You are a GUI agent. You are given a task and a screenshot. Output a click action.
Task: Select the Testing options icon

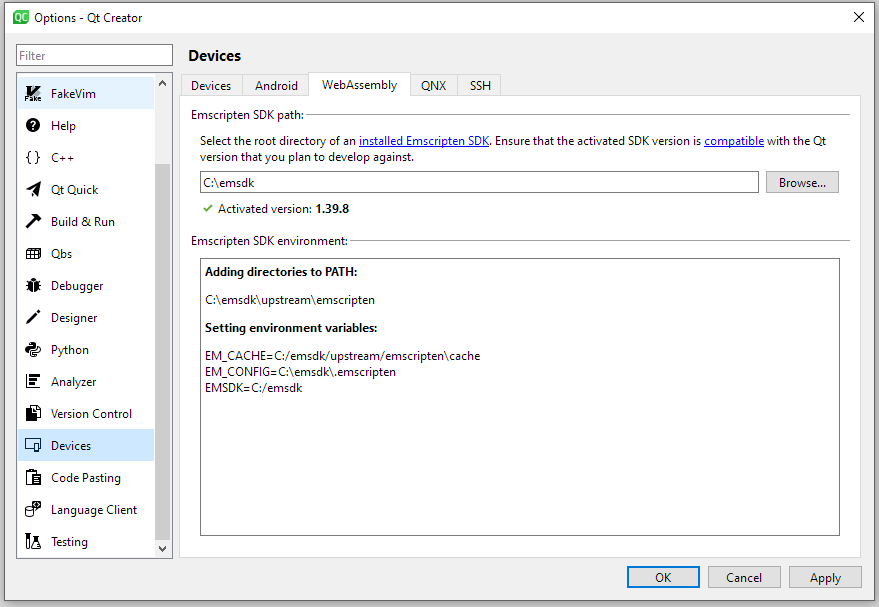(68, 541)
